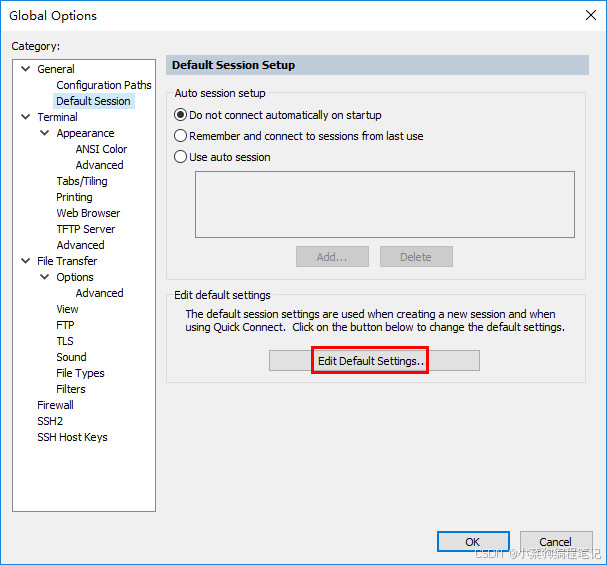Open Options under File Transfer

(x=75, y=277)
